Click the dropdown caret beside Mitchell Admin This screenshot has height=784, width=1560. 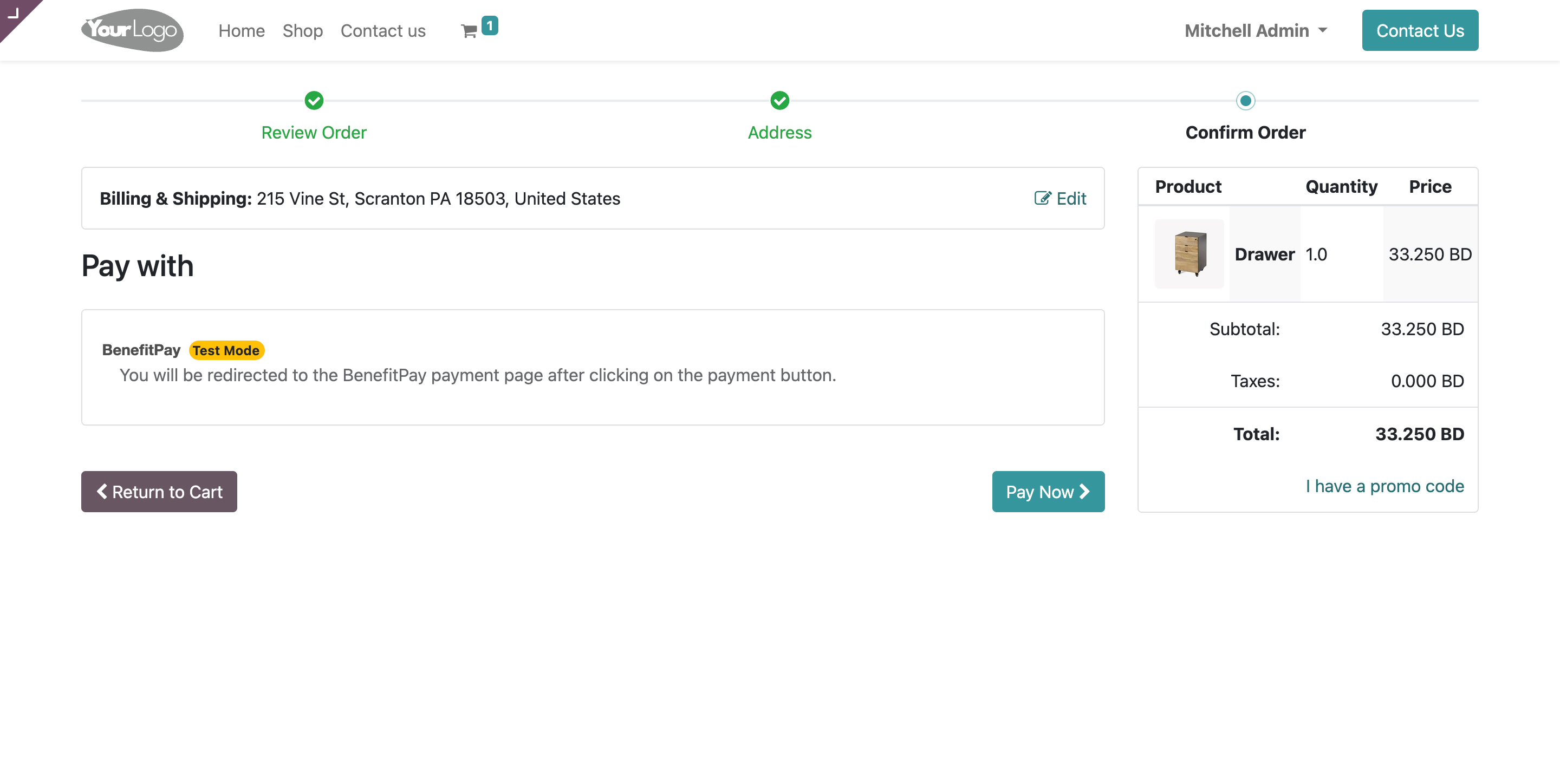tap(1322, 30)
